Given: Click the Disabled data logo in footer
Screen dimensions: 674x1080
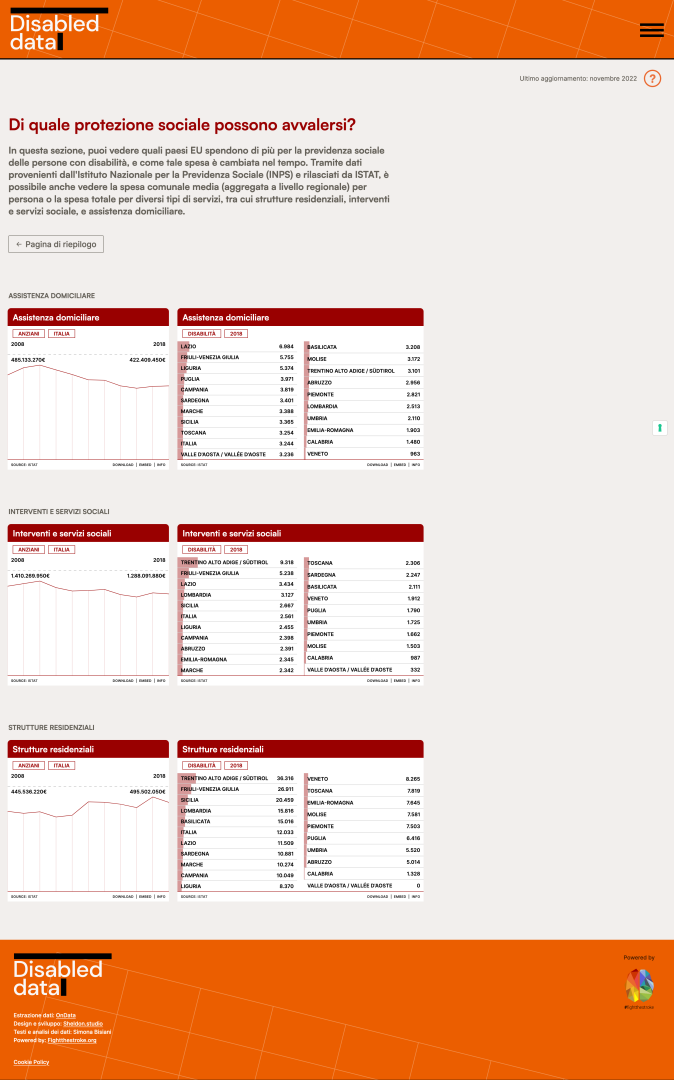Looking at the screenshot, I should (x=60, y=976).
